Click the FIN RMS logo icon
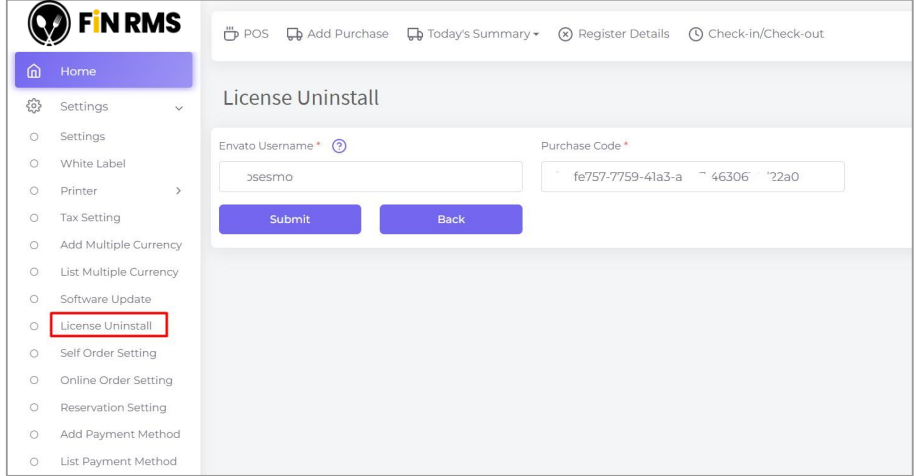916x476 pixels. coord(51,24)
